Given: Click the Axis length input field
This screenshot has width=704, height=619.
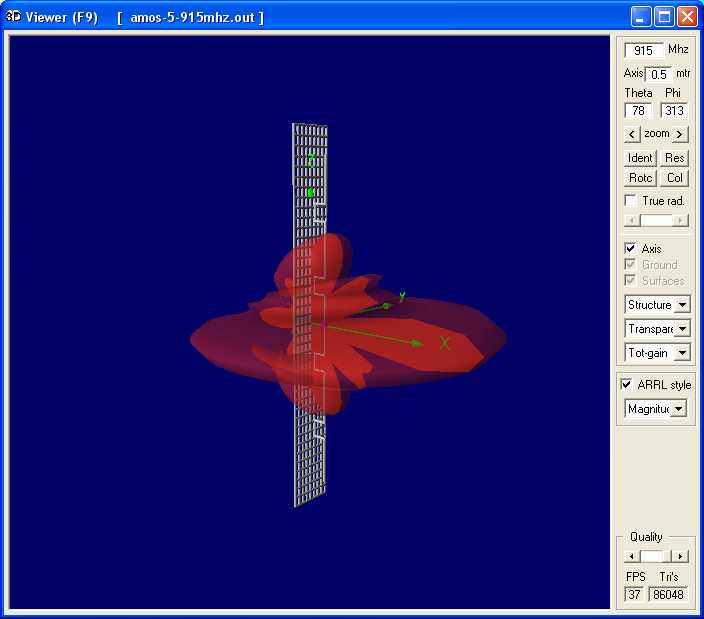Looking at the screenshot, I should click(658, 74).
